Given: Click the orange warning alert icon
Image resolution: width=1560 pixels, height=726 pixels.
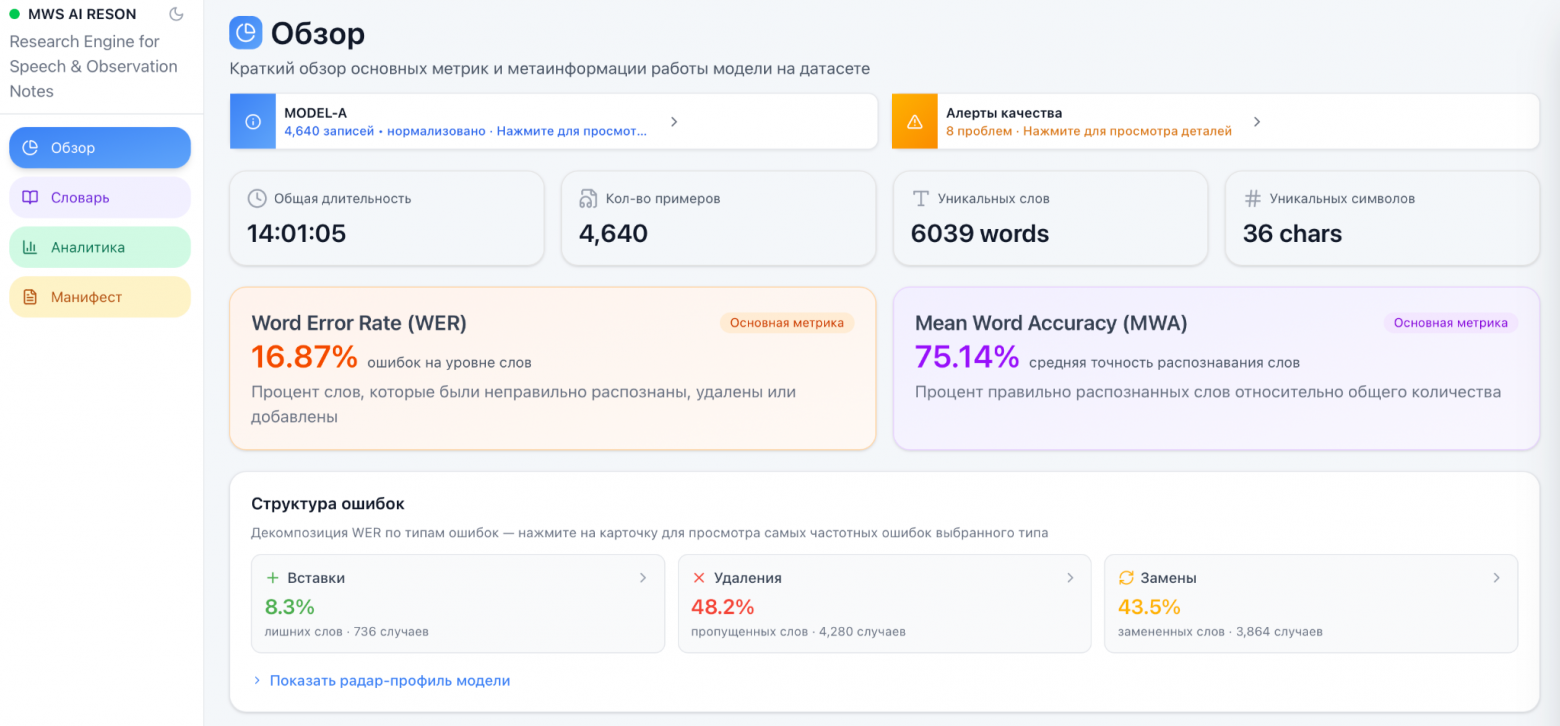Looking at the screenshot, I should 914,121.
